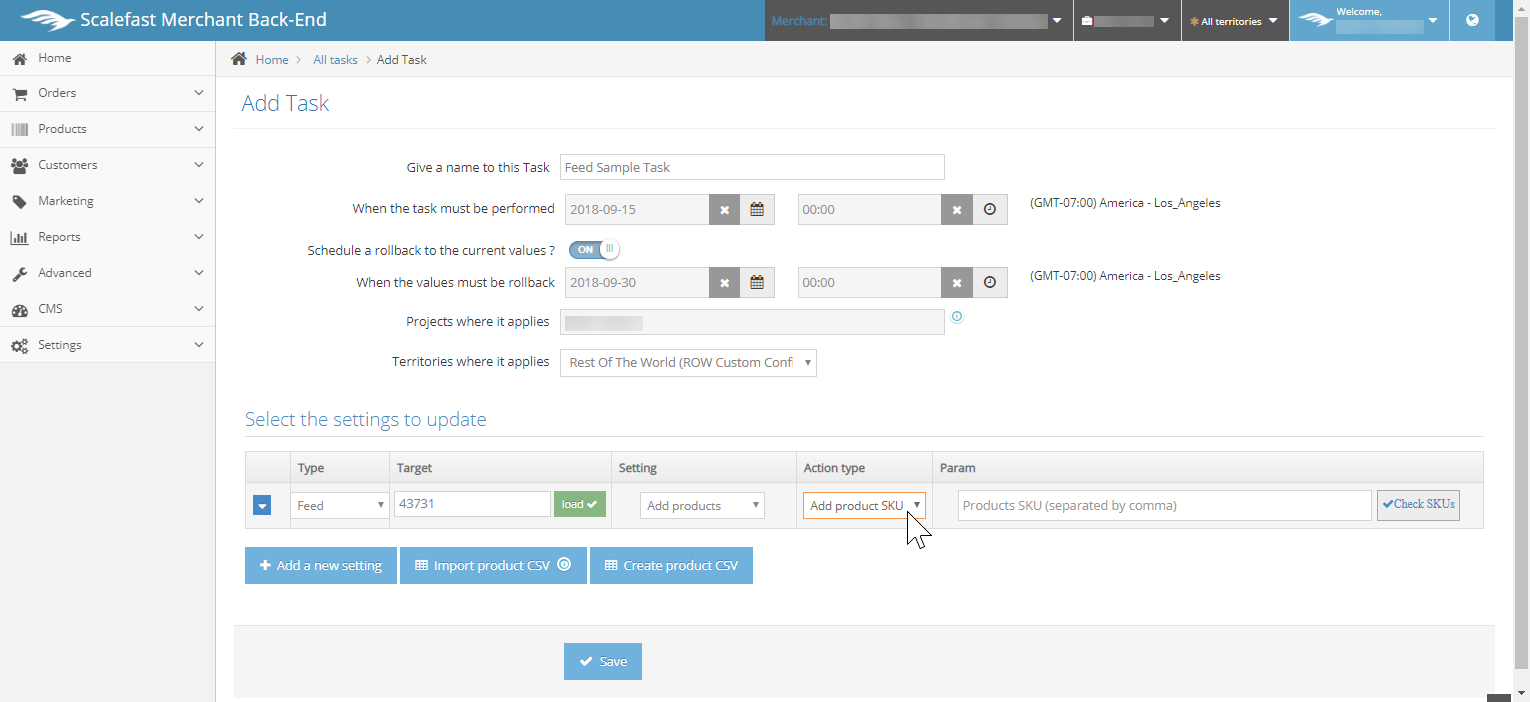
Task: Go to All tasks breadcrumb link
Action: point(335,60)
